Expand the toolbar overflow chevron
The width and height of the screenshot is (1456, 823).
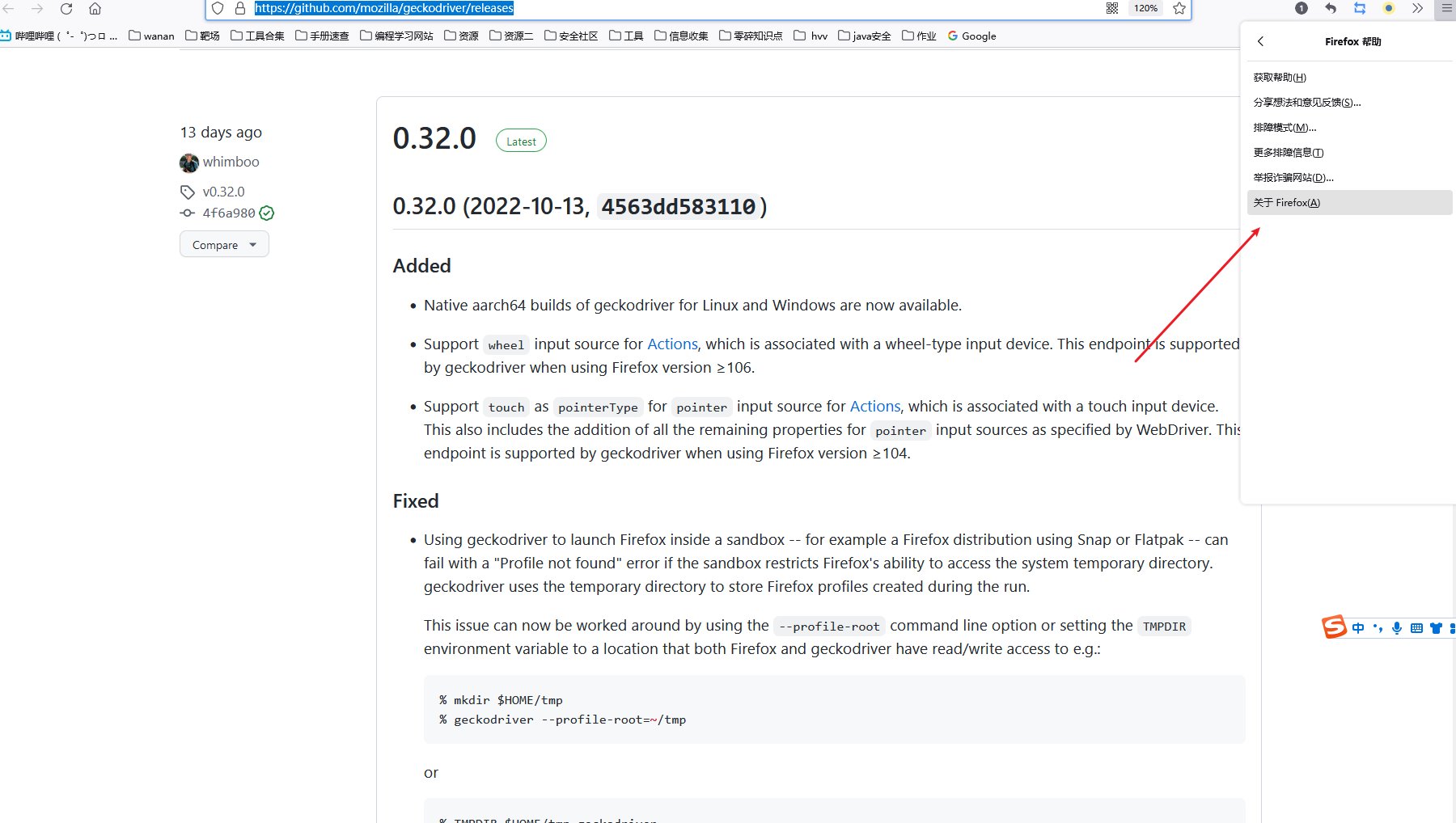pyautogui.click(x=1416, y=8)
